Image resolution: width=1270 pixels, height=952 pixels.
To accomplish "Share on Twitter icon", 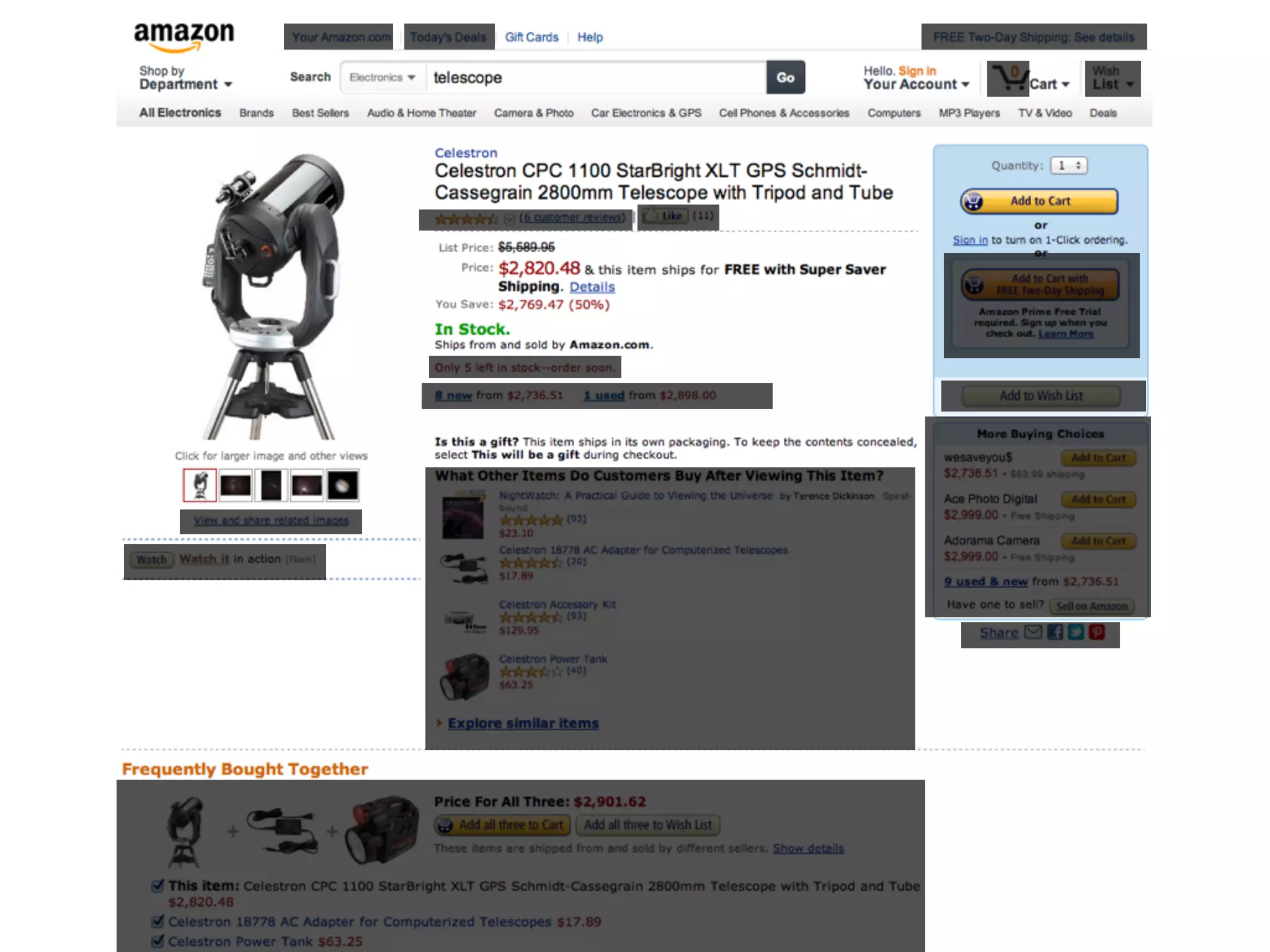I will click(x=1076, y=632).
